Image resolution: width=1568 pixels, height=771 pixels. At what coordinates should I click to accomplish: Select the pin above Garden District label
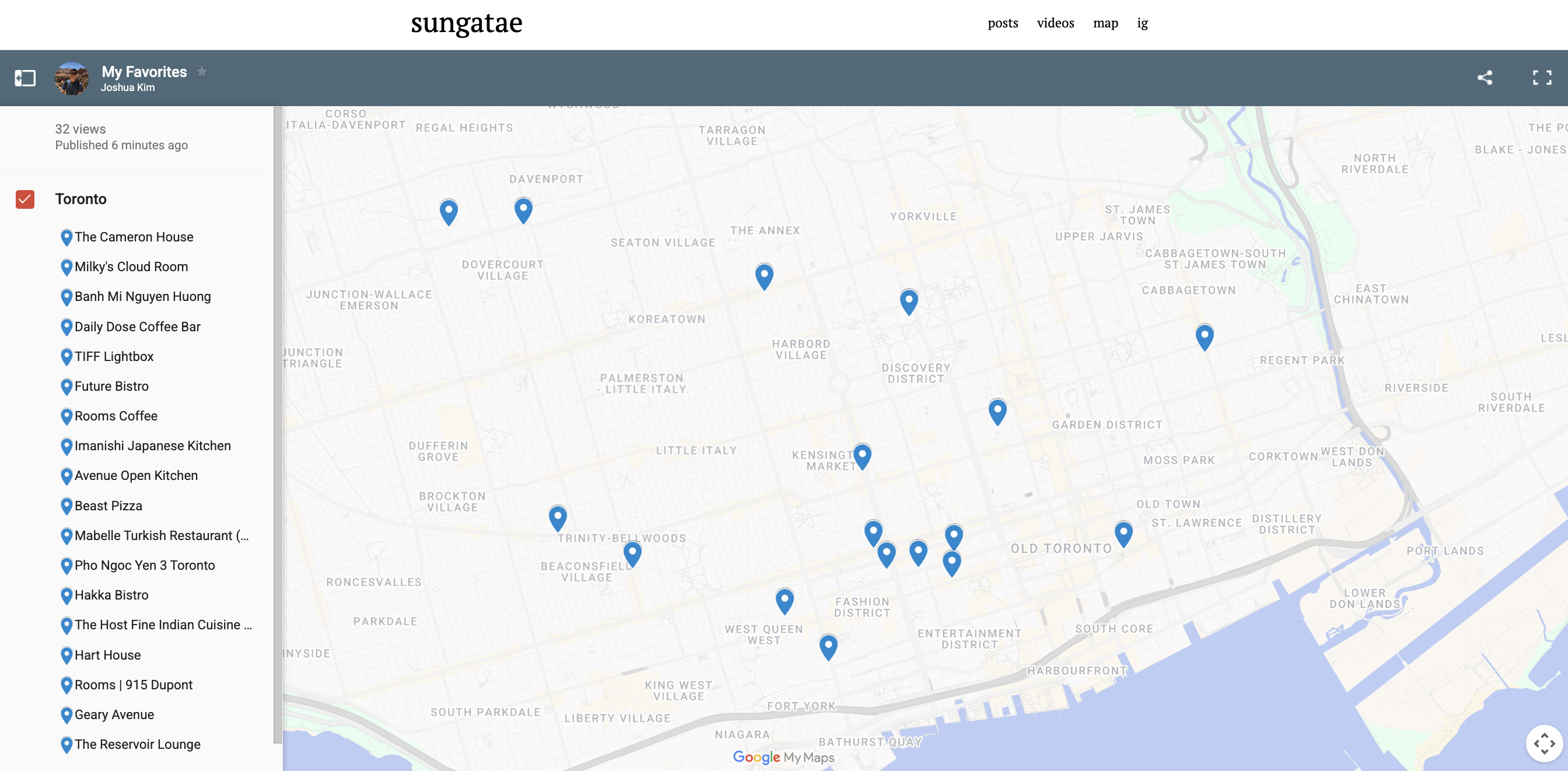click(x=997, y=412)
